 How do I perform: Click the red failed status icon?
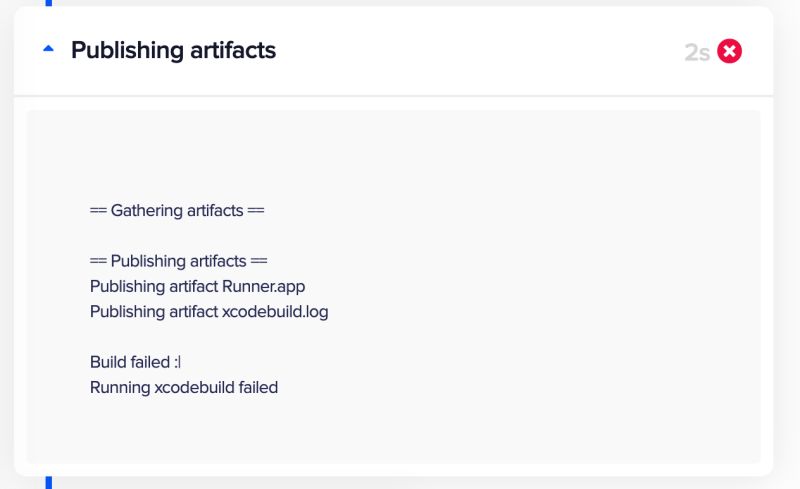point(730,51)
